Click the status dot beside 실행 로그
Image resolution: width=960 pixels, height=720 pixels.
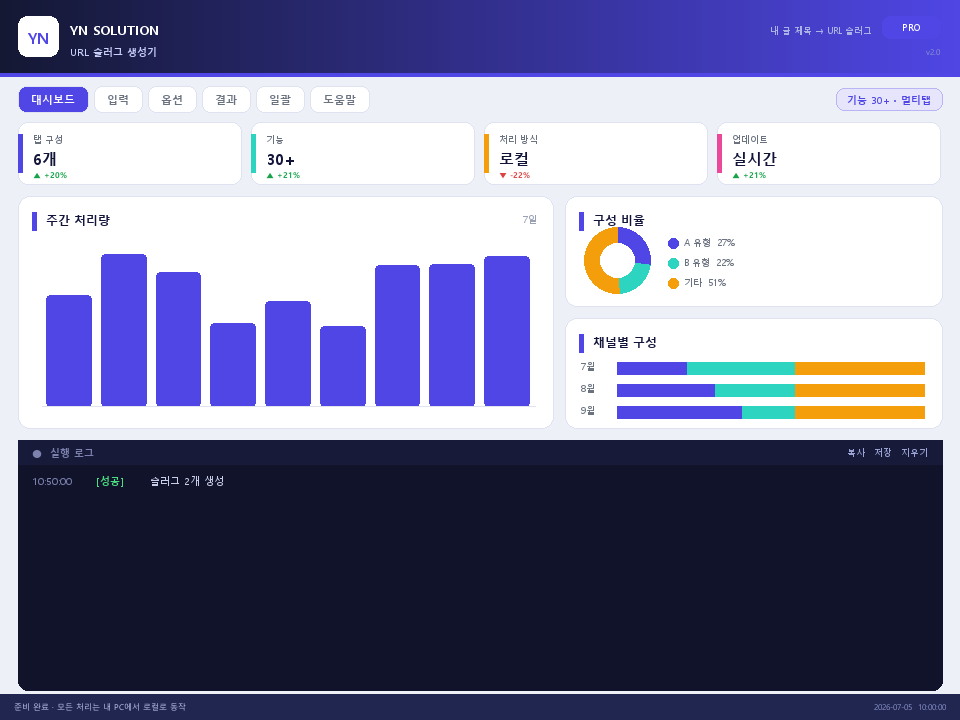tap(37, 454)
